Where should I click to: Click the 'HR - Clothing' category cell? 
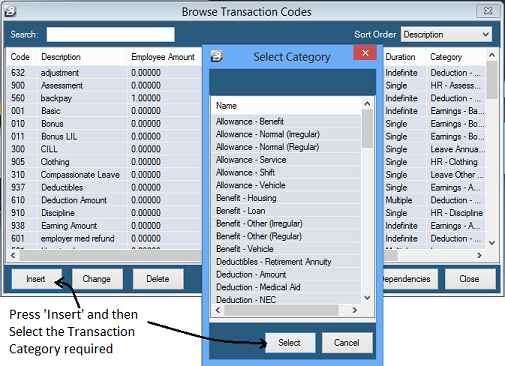click(x=456, y=162)
